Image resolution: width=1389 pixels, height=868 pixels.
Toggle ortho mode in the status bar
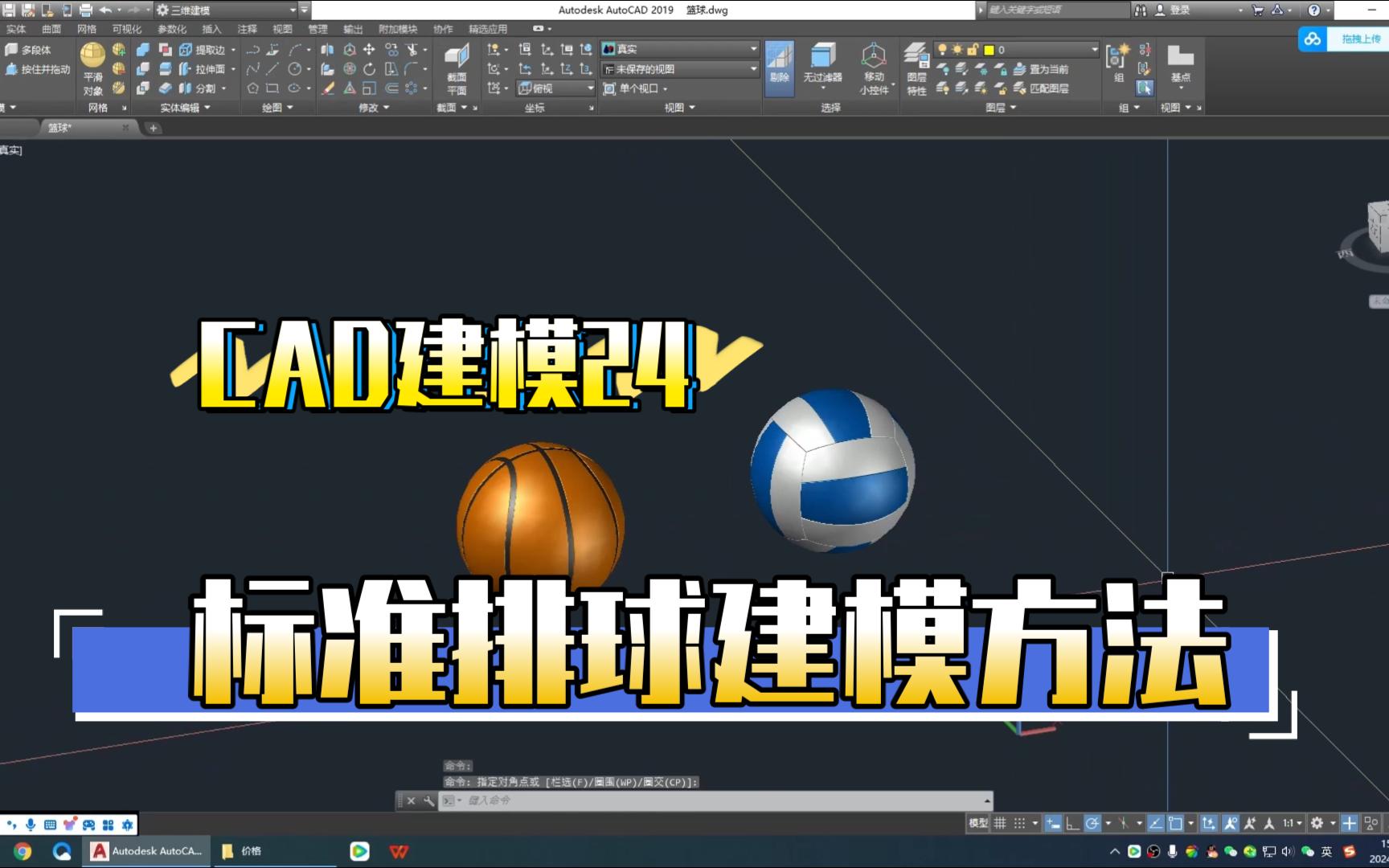[1073, 823]
